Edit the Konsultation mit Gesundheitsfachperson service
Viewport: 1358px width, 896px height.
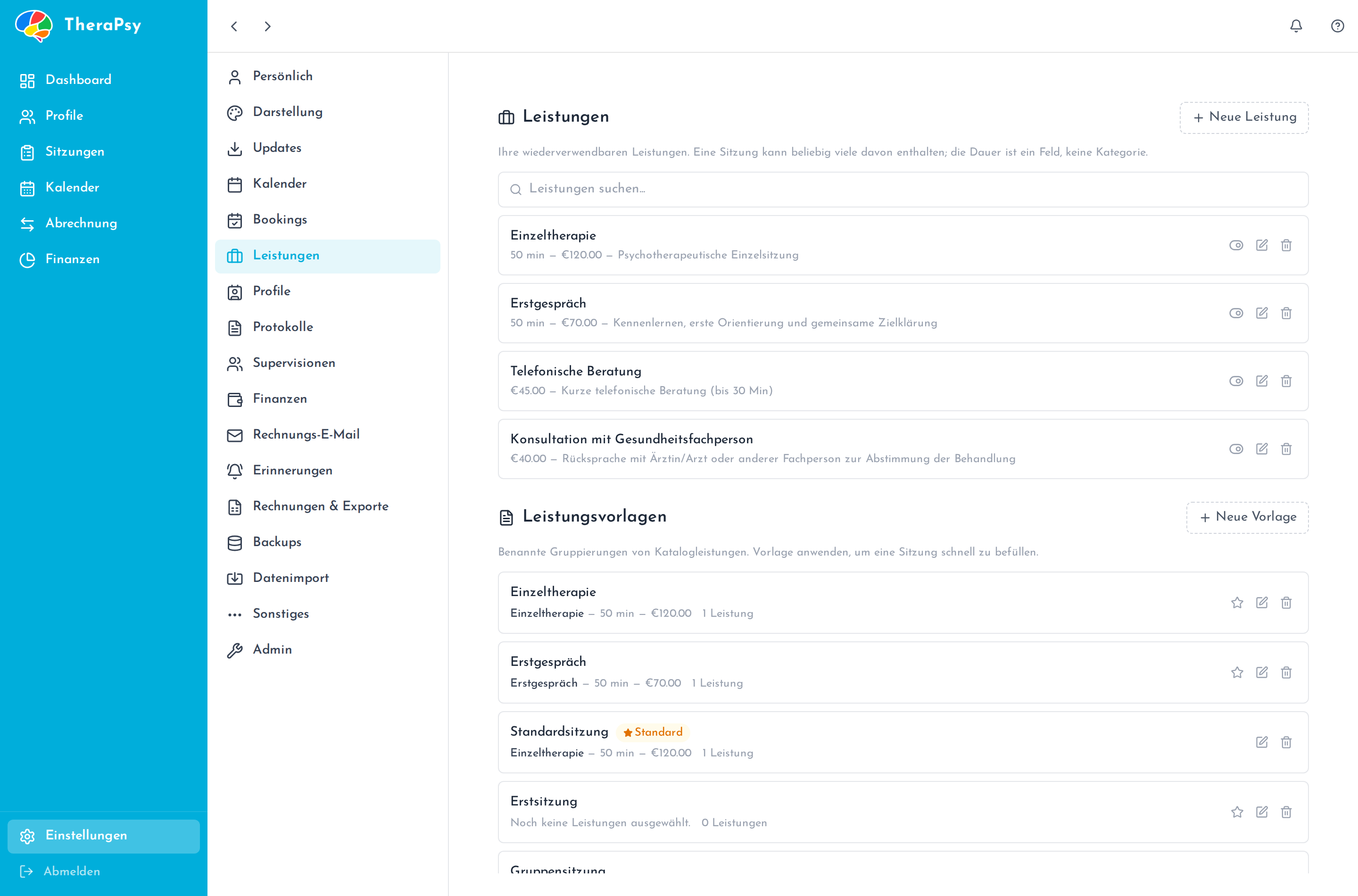pyautogui.click(x=1261, y=449)
